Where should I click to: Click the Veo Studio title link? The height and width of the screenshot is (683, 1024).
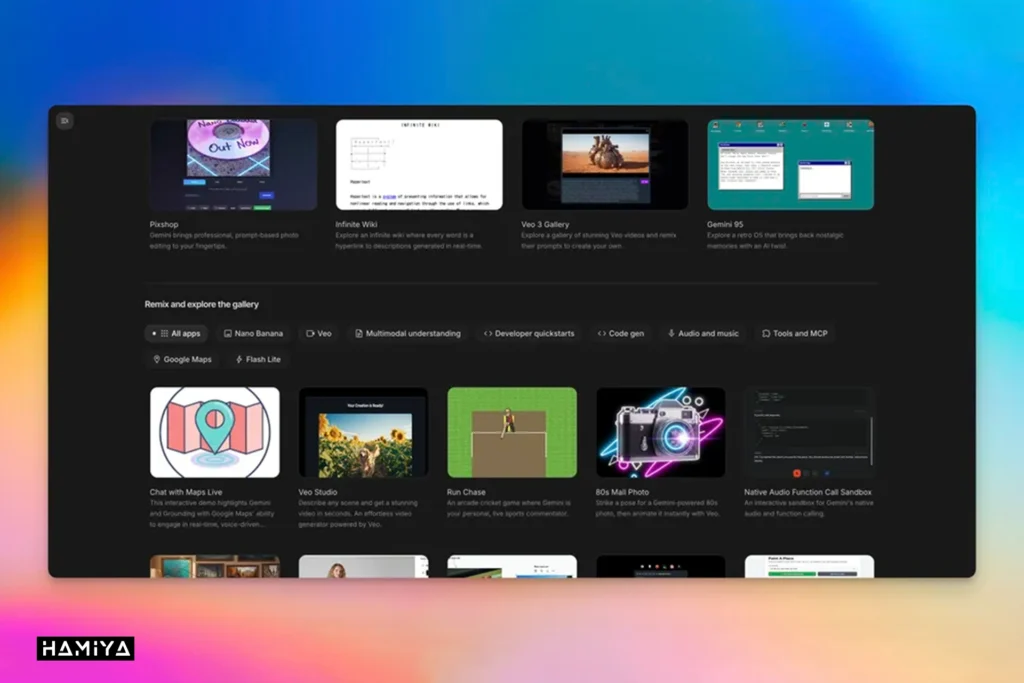(318, 492)
